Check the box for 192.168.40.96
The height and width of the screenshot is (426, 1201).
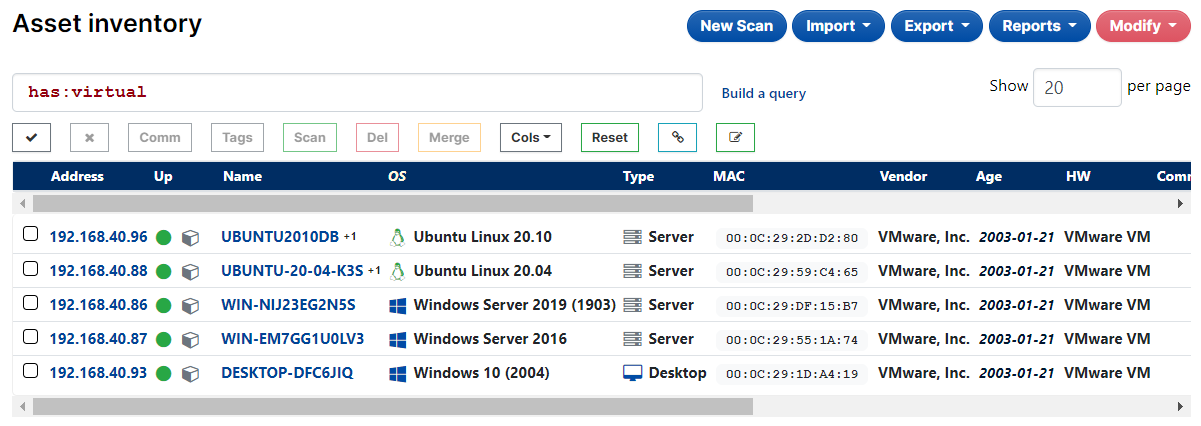(x=31, y=234)
